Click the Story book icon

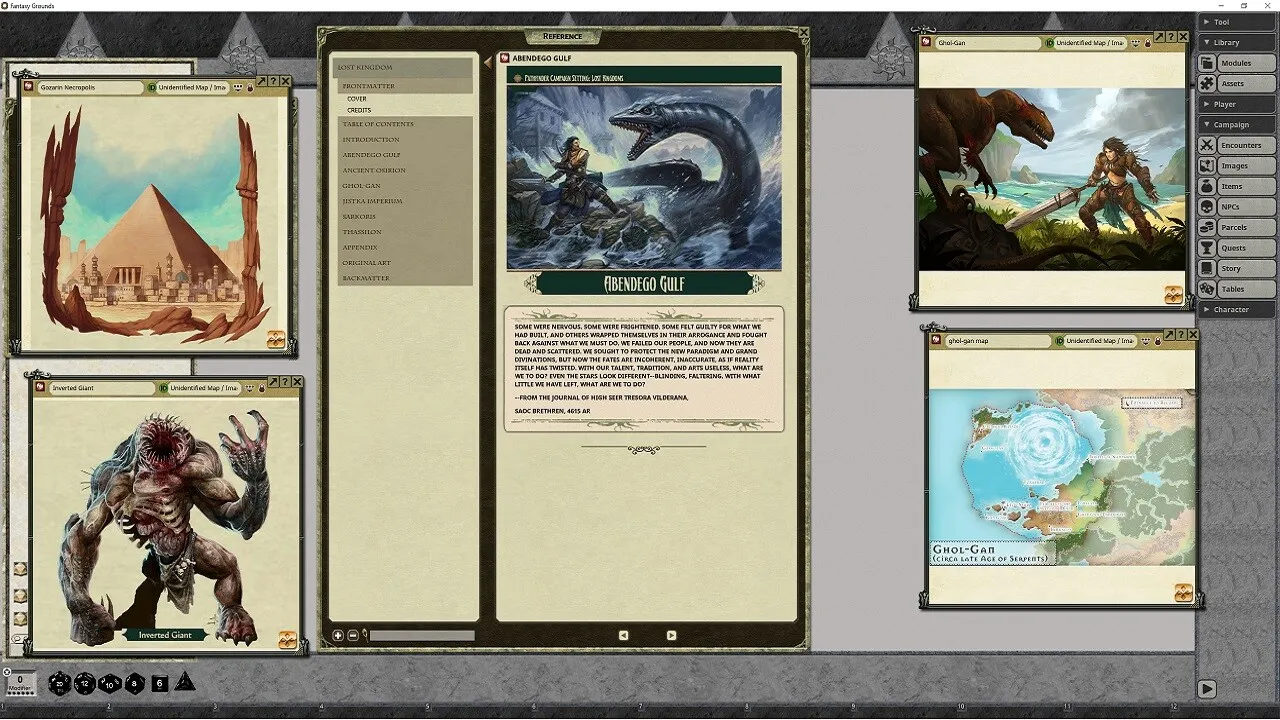[1207, 268]
